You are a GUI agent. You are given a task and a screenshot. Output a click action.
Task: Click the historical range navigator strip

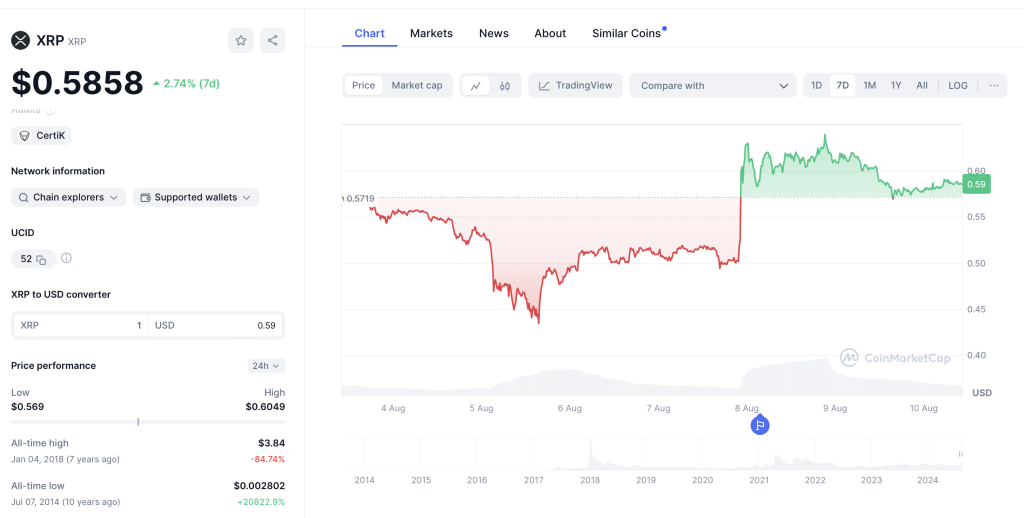[652, 455]
